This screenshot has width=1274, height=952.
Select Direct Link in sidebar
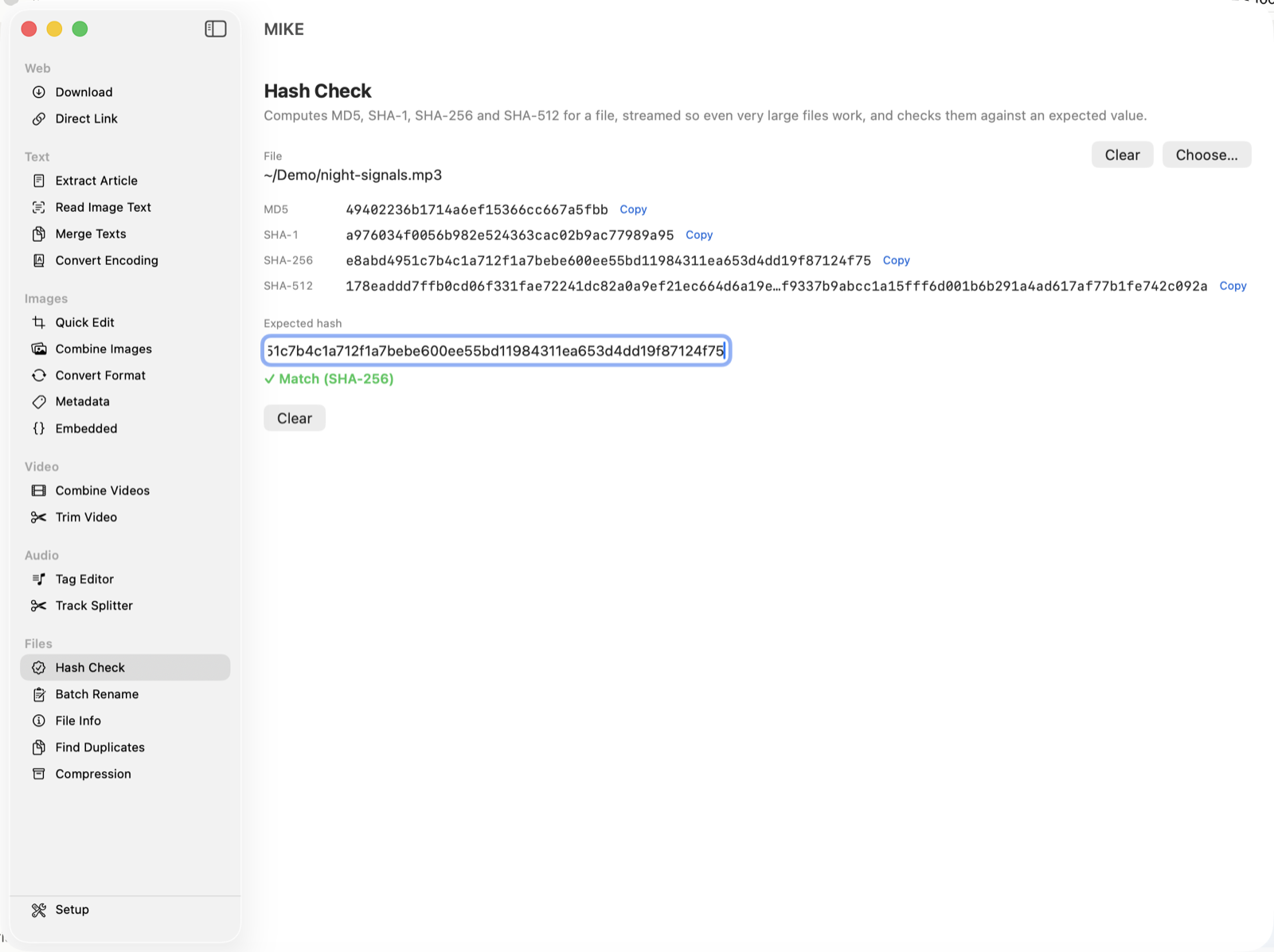[x=86, y=119]
